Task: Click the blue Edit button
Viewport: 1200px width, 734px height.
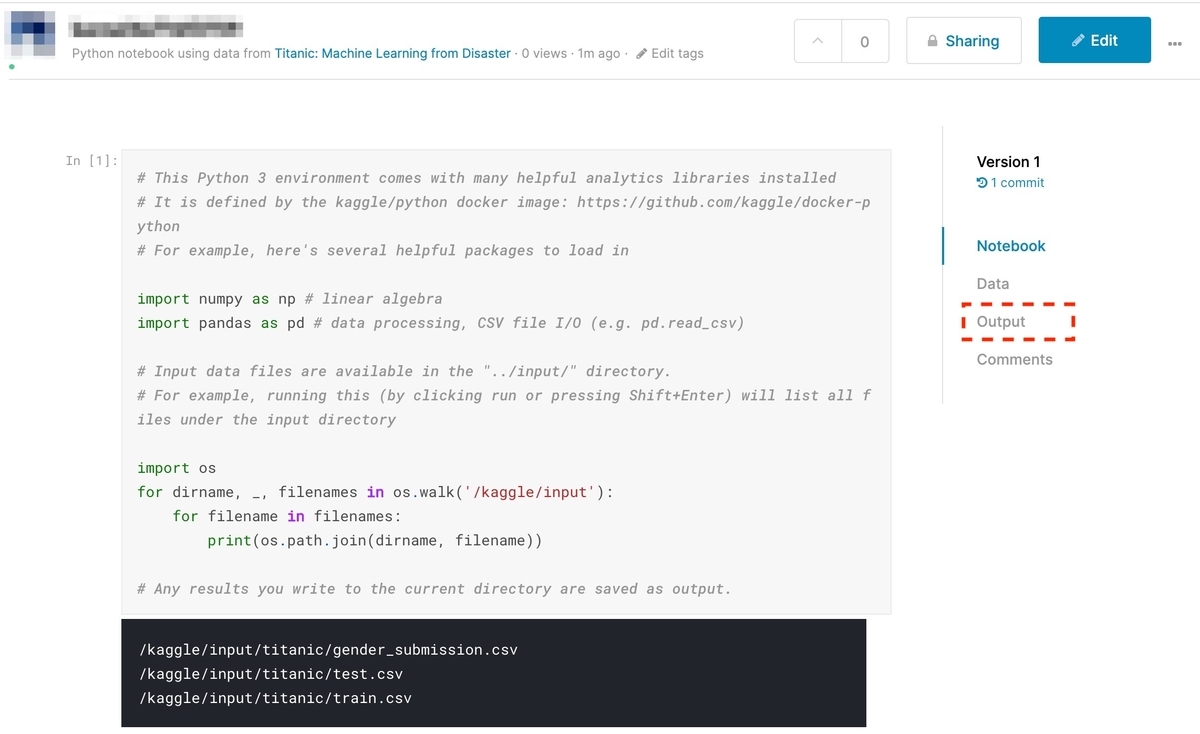Action: (x=1094, y=40)
